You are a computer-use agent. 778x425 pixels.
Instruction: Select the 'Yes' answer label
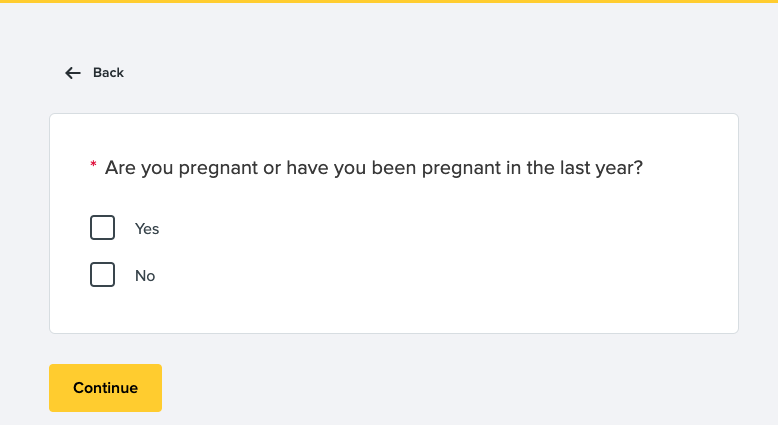147,229
